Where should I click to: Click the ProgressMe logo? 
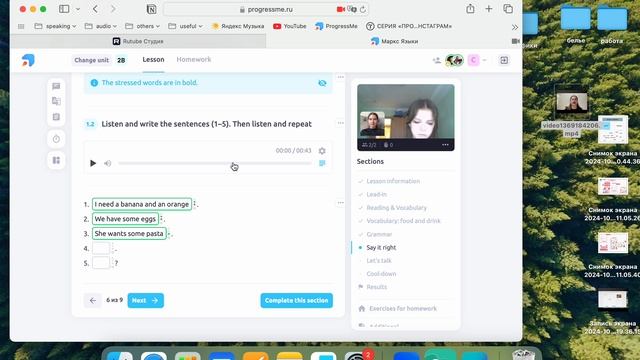(x=28, y=60)
